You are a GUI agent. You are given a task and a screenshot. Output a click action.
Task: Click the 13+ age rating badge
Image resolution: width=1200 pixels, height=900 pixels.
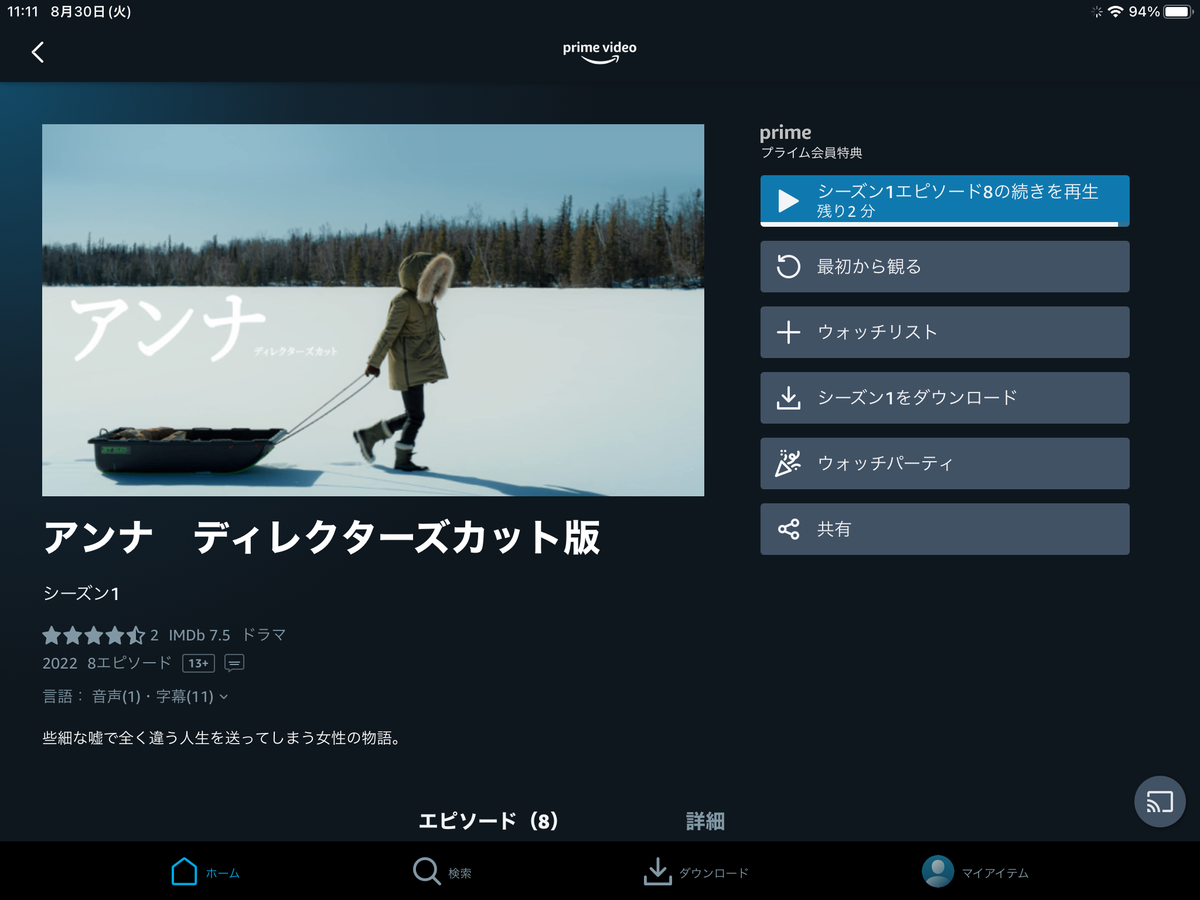198,663
